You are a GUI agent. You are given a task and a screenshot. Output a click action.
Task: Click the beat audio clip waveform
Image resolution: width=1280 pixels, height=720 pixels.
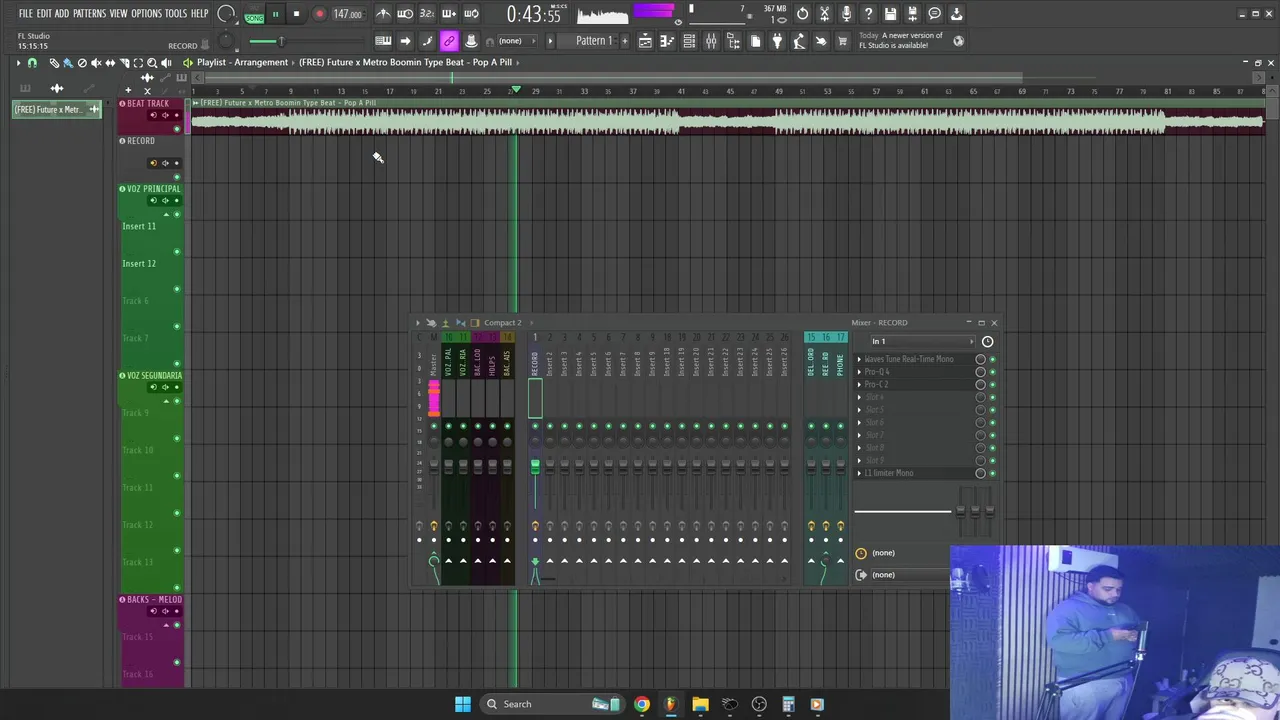click(727, 122)
